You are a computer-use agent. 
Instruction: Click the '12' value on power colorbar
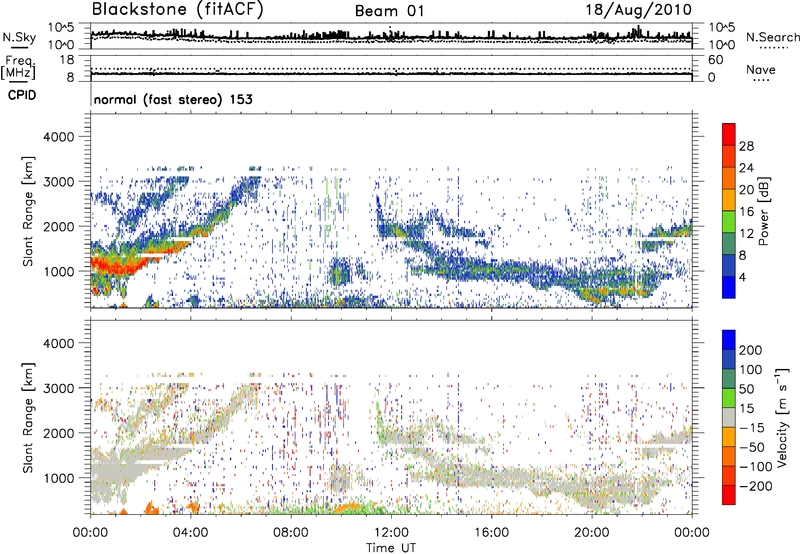tap(746, 234)
